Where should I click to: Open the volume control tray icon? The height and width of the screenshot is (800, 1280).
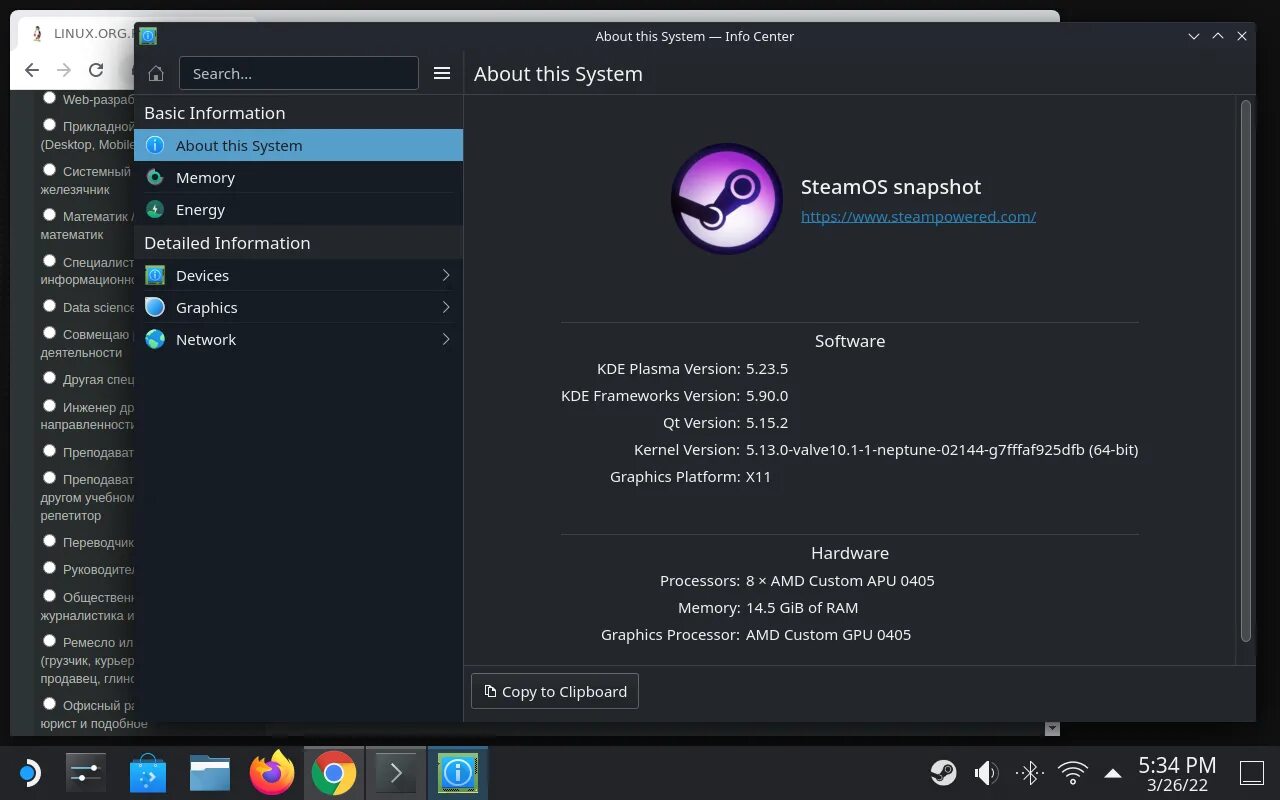point(986,772)
